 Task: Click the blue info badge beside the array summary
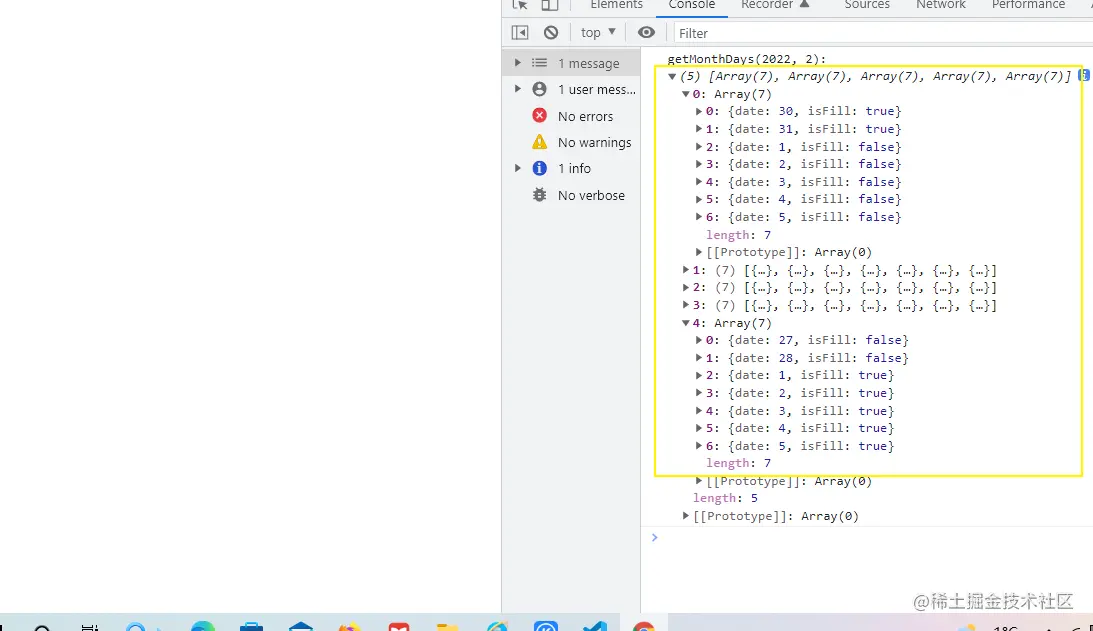pos(1085,75)
